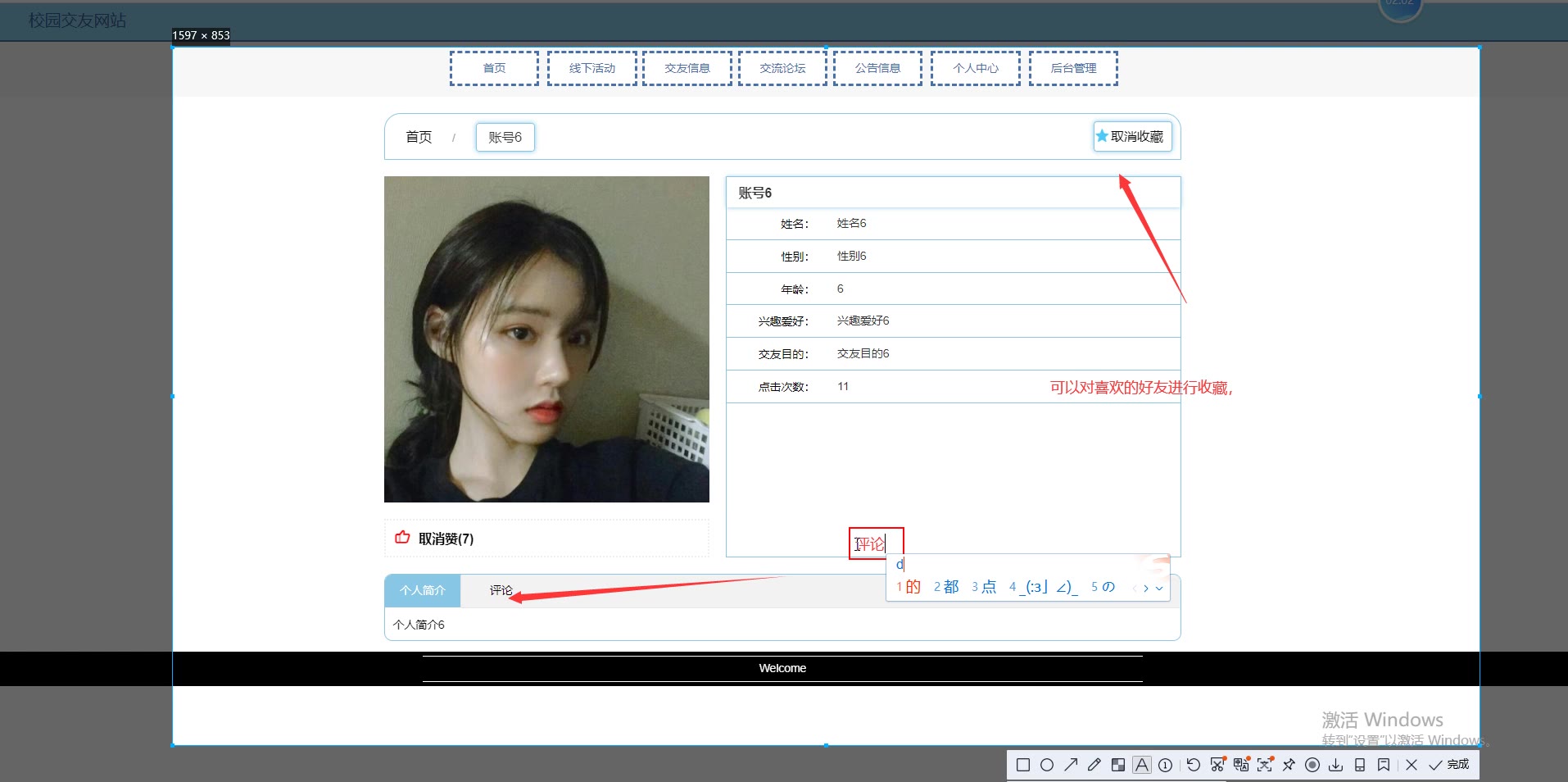Go to previous IME candidate page
The image size is (1568, 782).
coord(1135,588)
